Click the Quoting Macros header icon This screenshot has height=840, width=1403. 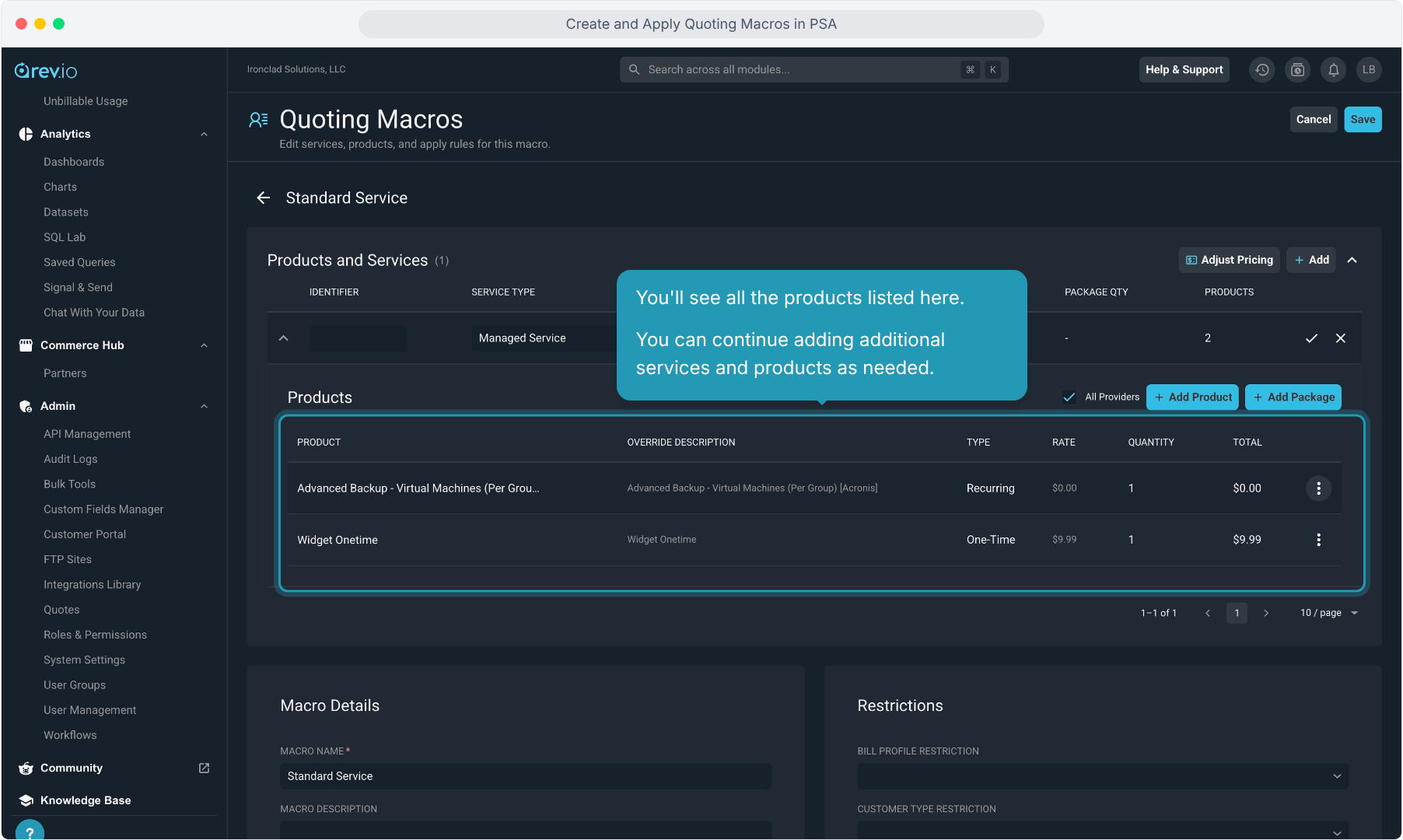[x=258, y=120]
